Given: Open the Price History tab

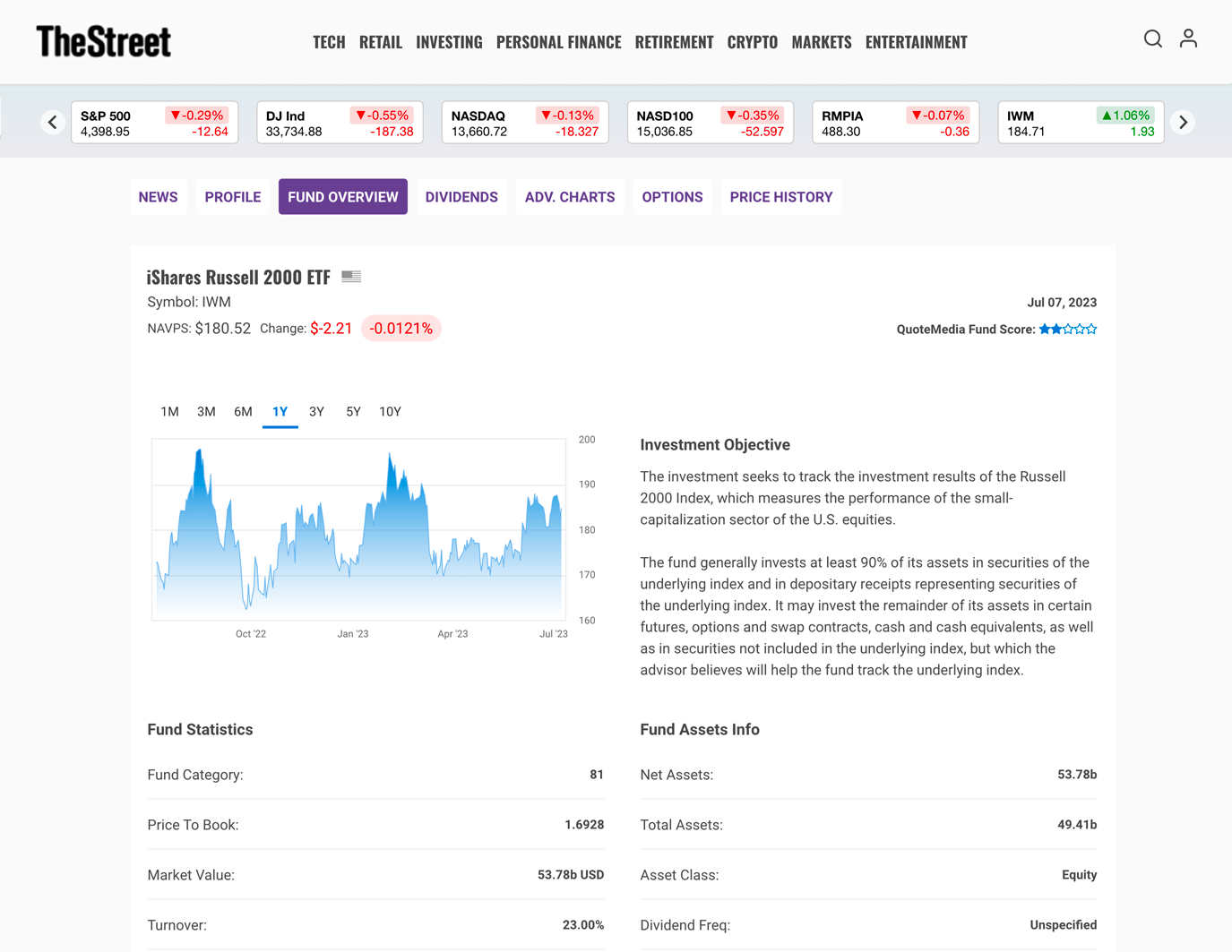Looking at the screenshot, I should tap(780, 197).
